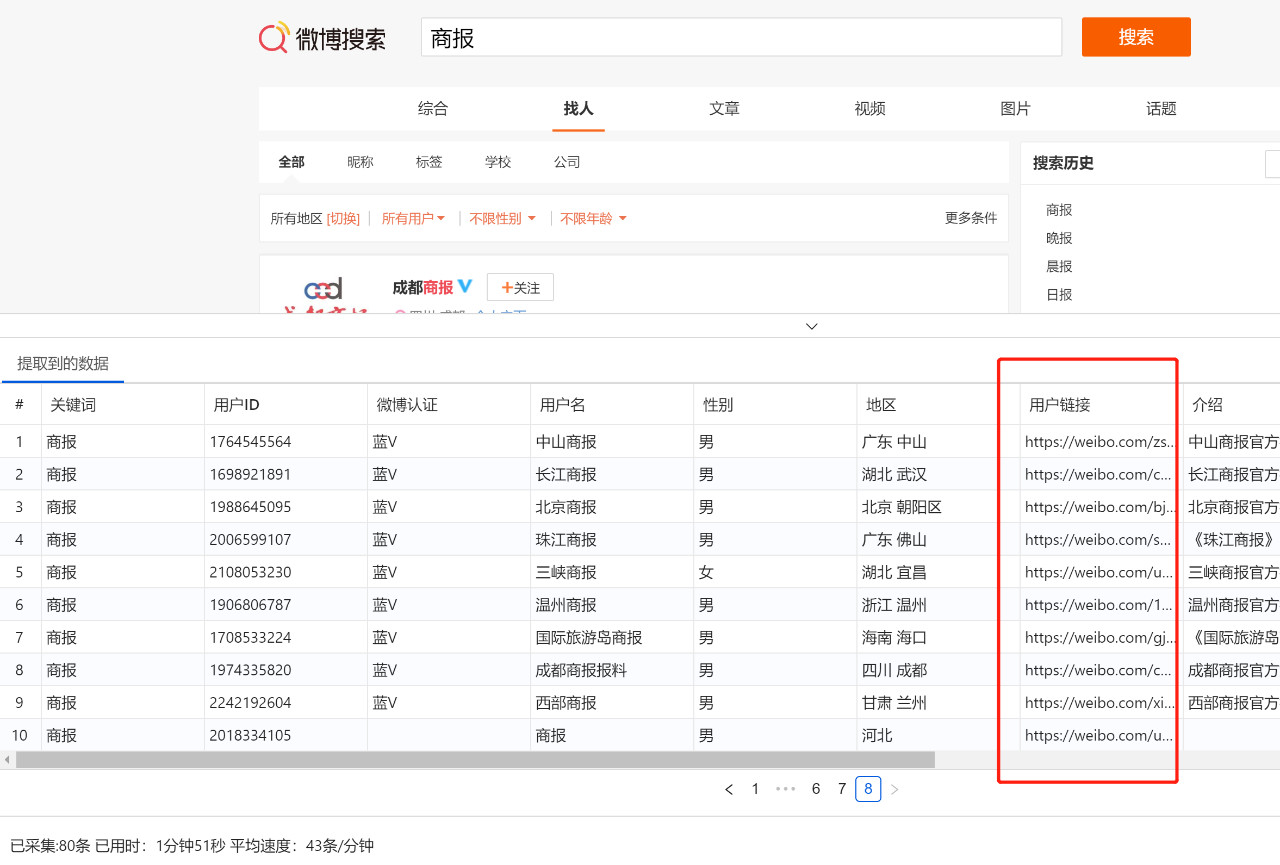
Task: Click current page 8 in pagination
Action: point(868,789)
